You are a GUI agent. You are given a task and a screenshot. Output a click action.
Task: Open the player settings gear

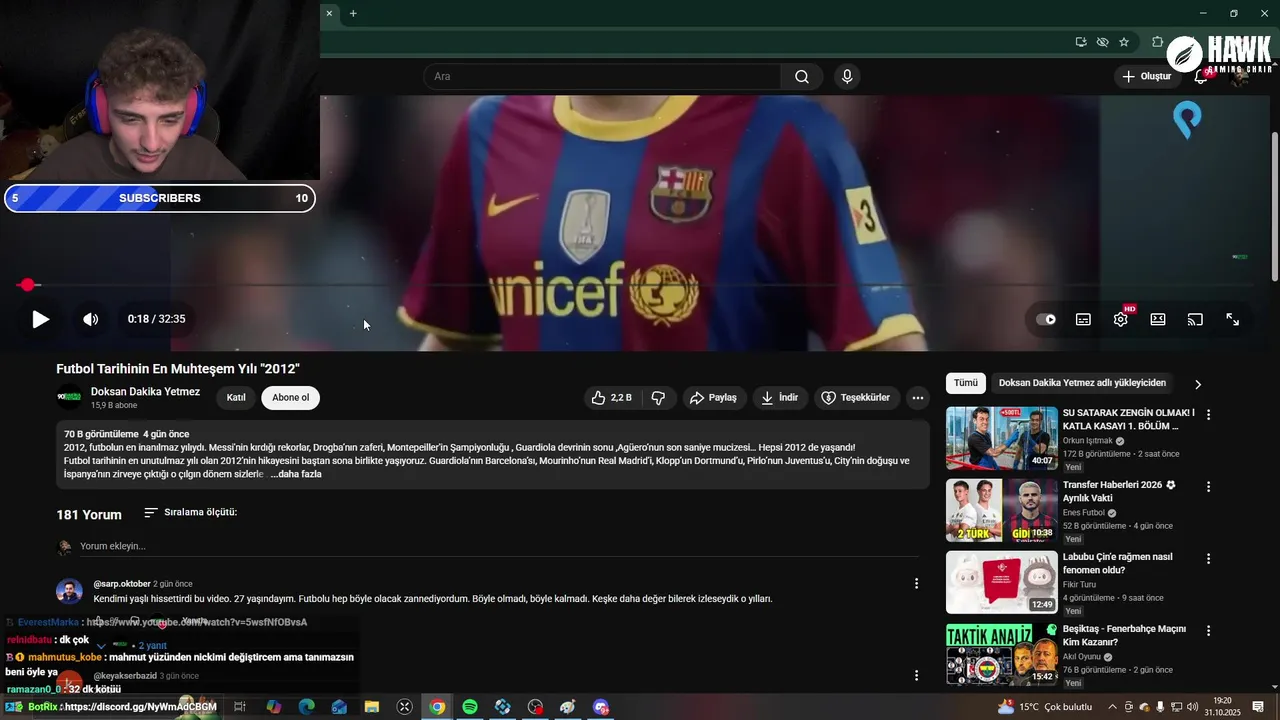click(1121, 319)
